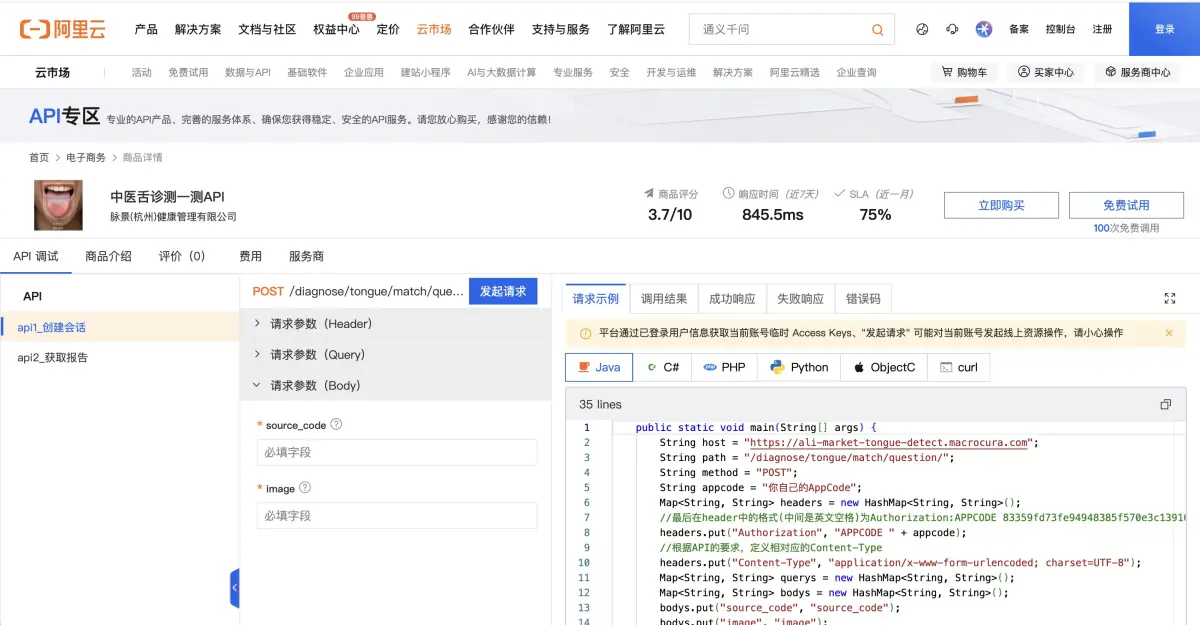Open the 产品 top menu
This screenshot has height=625, width=1200.
(146, 29)
